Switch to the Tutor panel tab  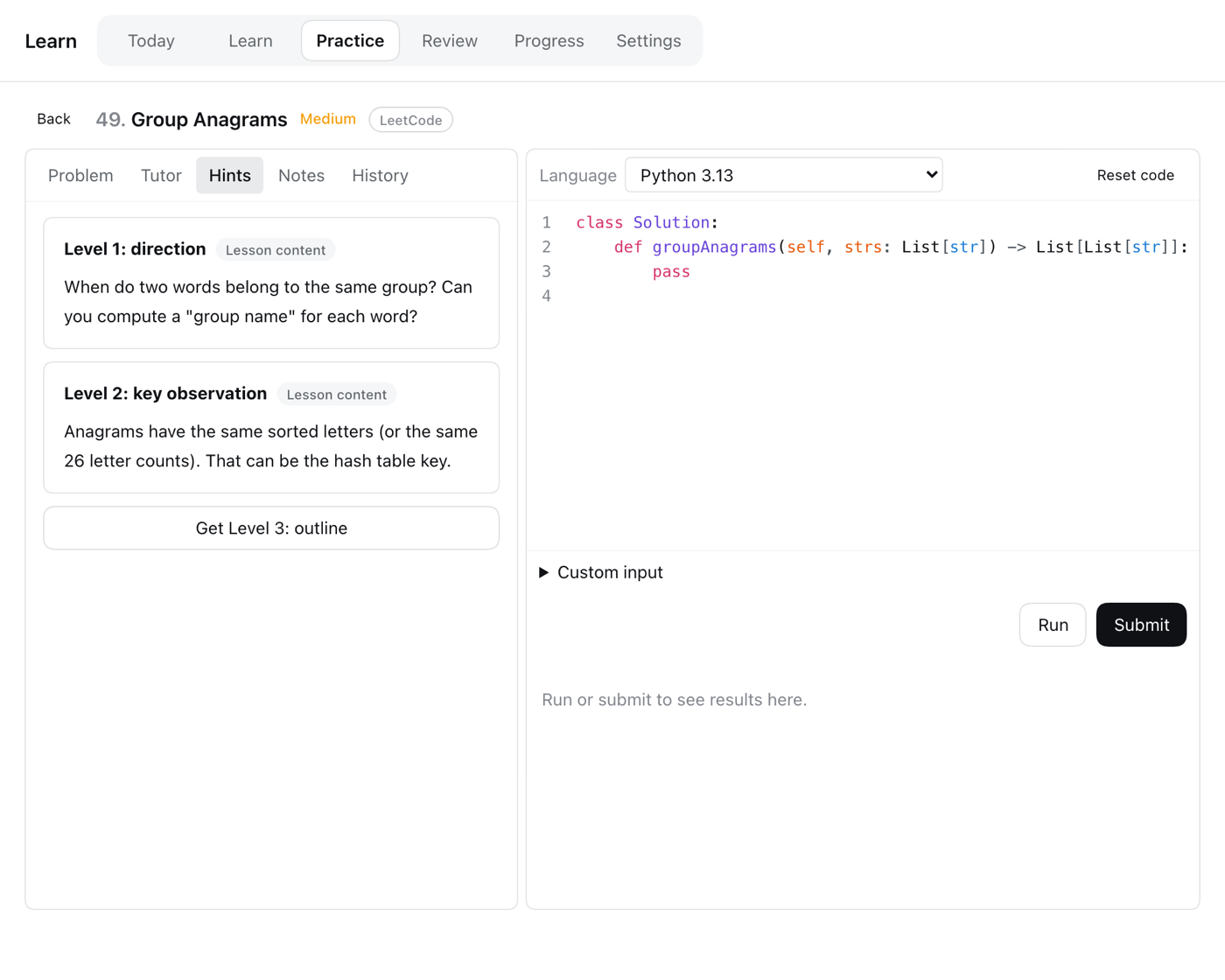click(x=161, y=176)
